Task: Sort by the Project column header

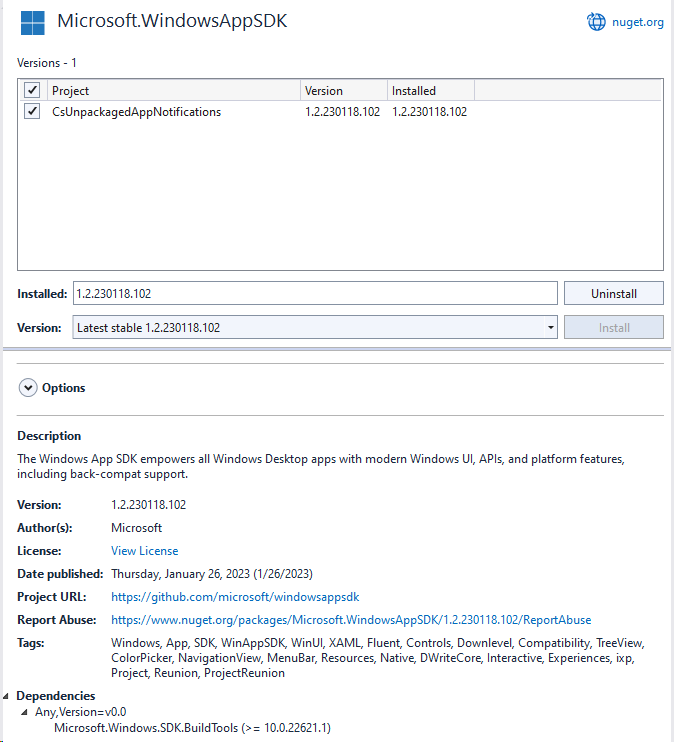Action: 174,90
